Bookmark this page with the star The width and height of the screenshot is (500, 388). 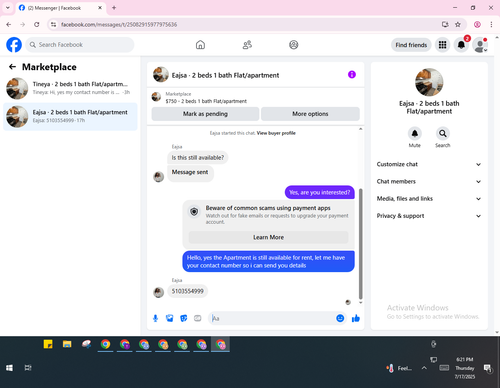(x=458, y=24)
